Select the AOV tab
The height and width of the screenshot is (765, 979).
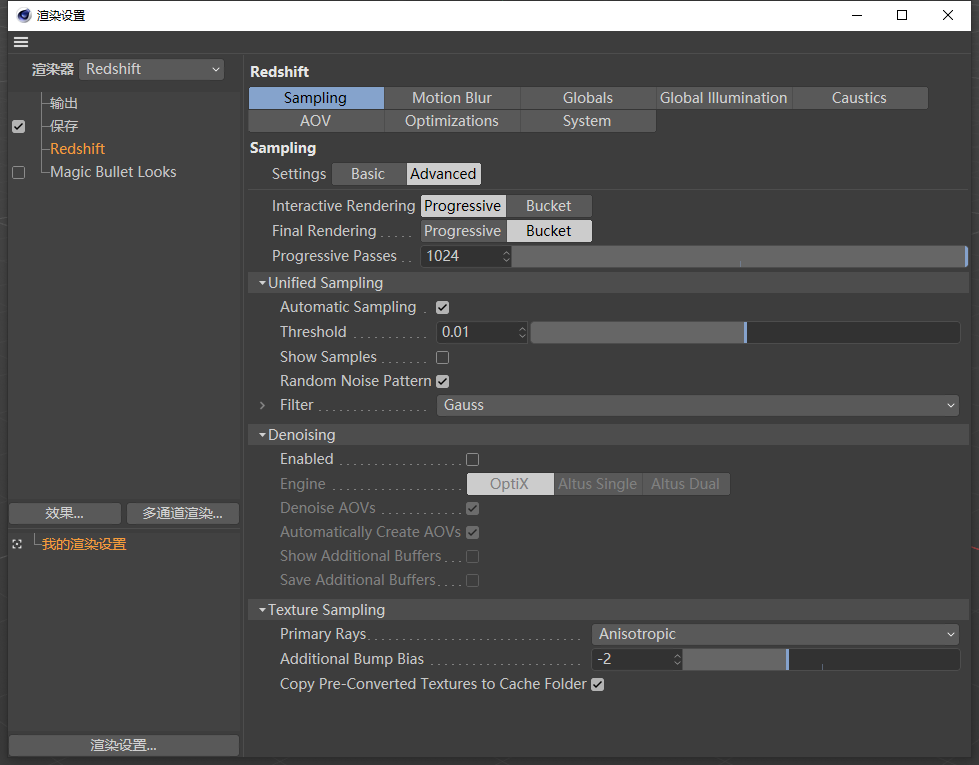coord(315,121)
